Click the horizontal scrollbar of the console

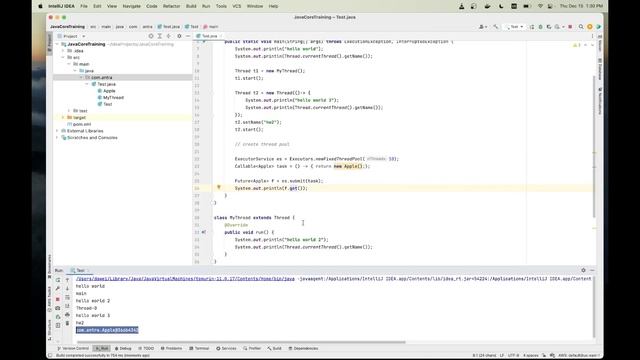click(x=241, y=342)
